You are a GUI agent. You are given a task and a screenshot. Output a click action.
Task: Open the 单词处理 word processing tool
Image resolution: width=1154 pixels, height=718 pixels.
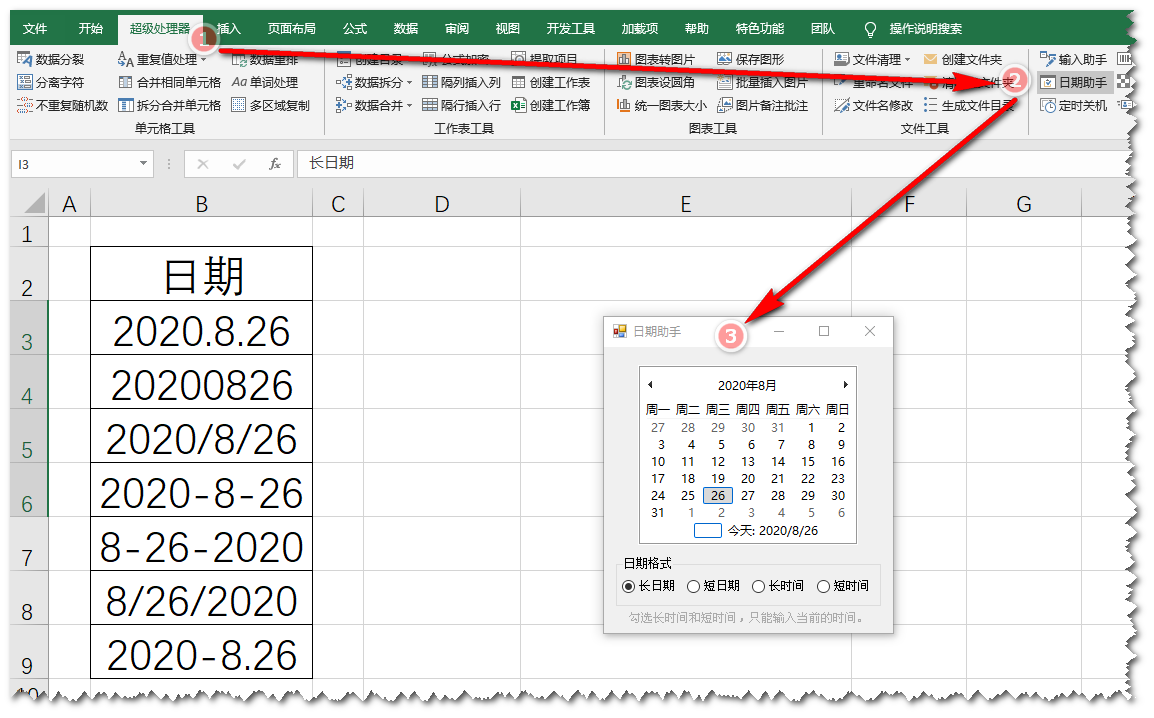[265, 82]
